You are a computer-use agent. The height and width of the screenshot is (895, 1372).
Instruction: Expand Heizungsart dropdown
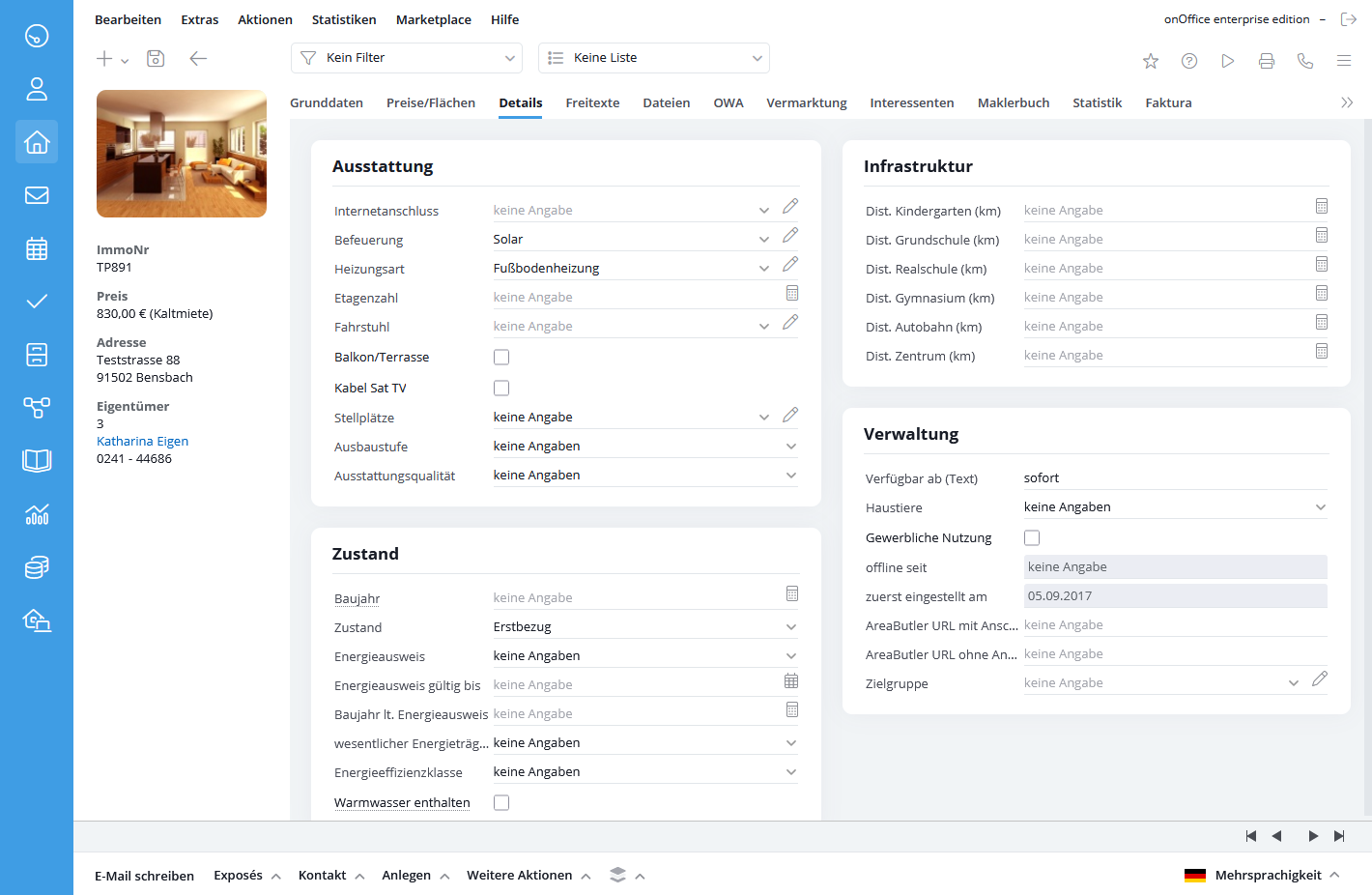[763, 269]
